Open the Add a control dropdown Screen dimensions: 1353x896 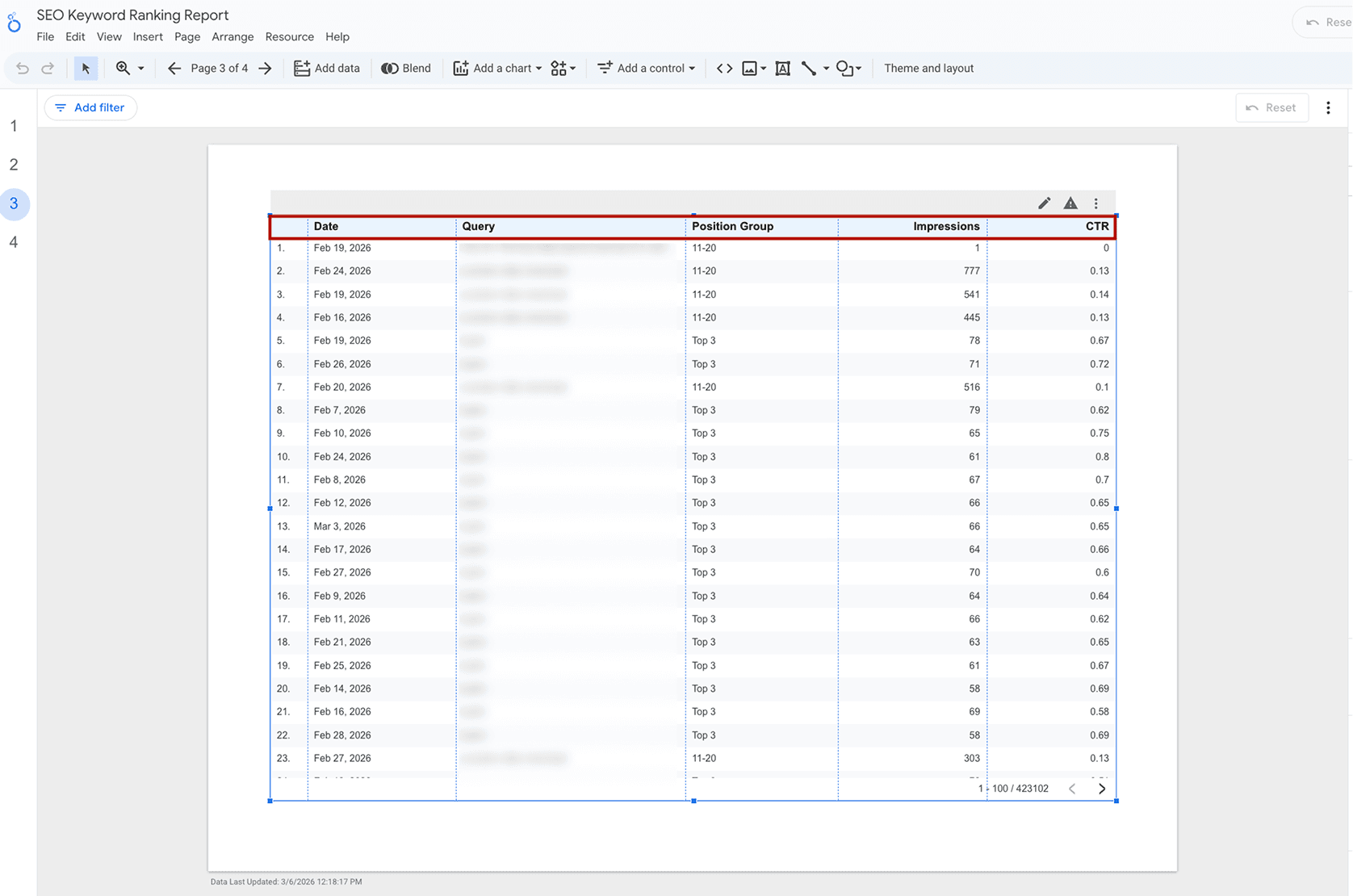(646, 68)
